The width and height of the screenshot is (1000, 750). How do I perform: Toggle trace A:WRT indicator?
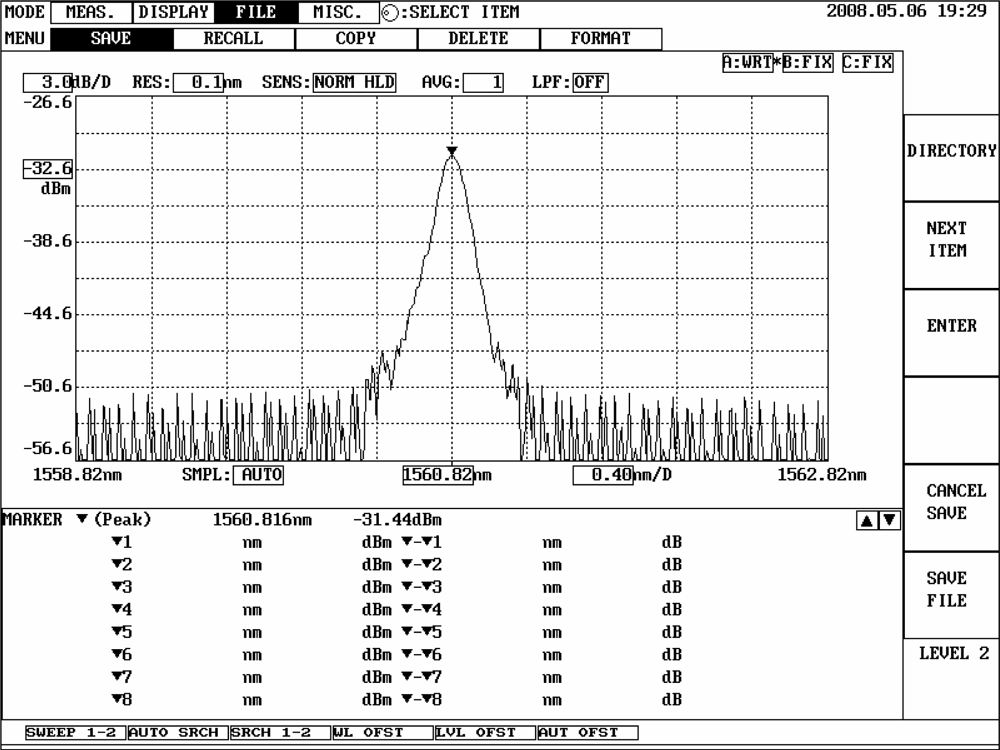747,62
